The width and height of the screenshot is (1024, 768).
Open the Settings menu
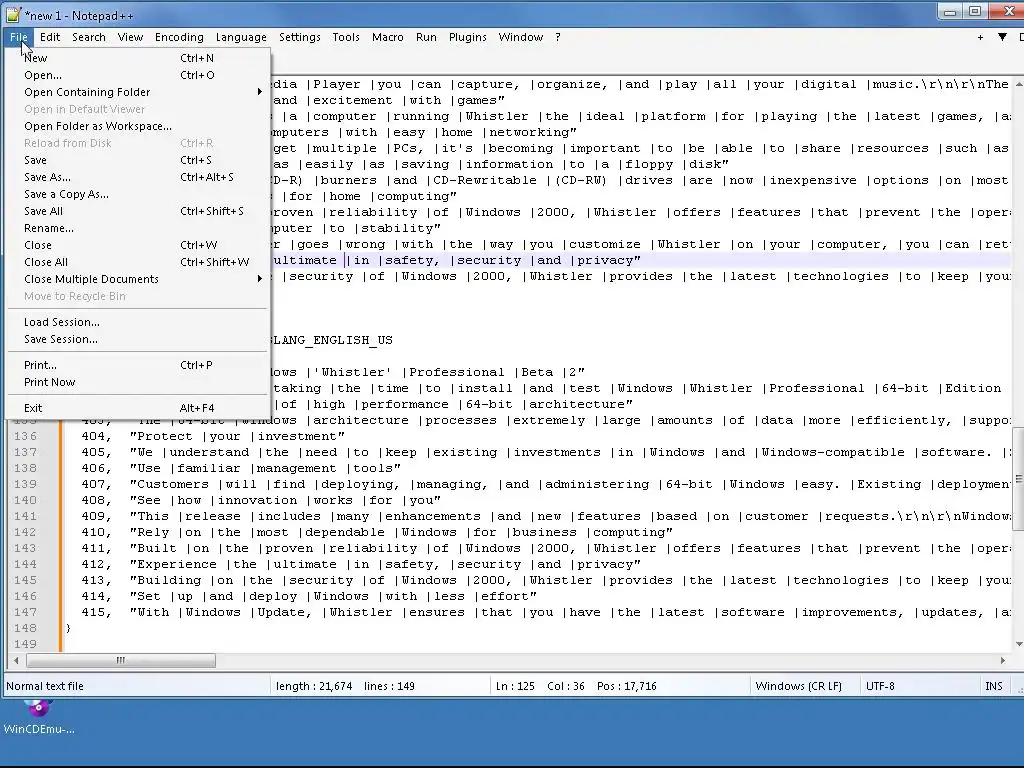(x=300, y=37)
